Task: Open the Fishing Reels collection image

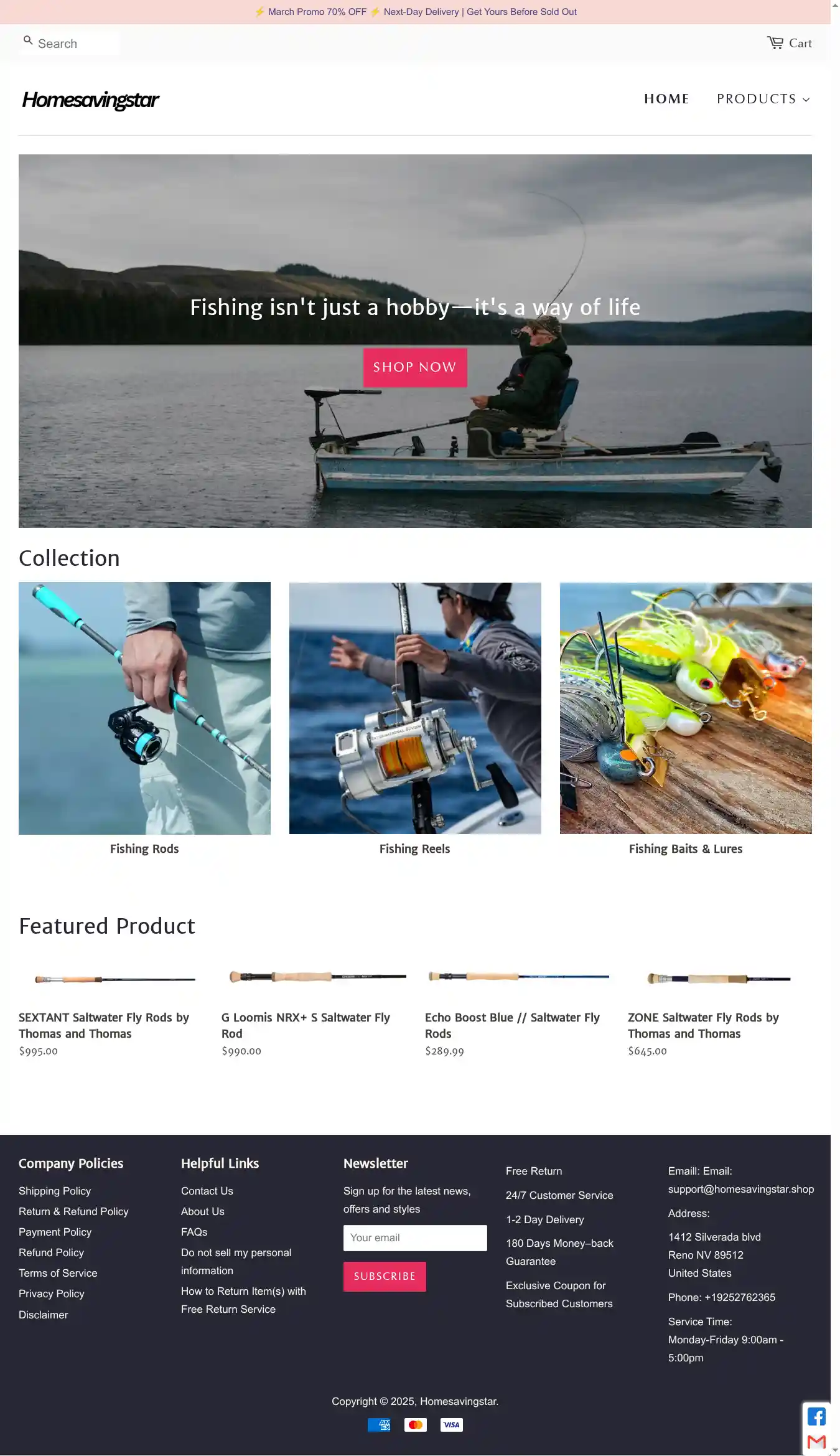Action: [415, 708]
